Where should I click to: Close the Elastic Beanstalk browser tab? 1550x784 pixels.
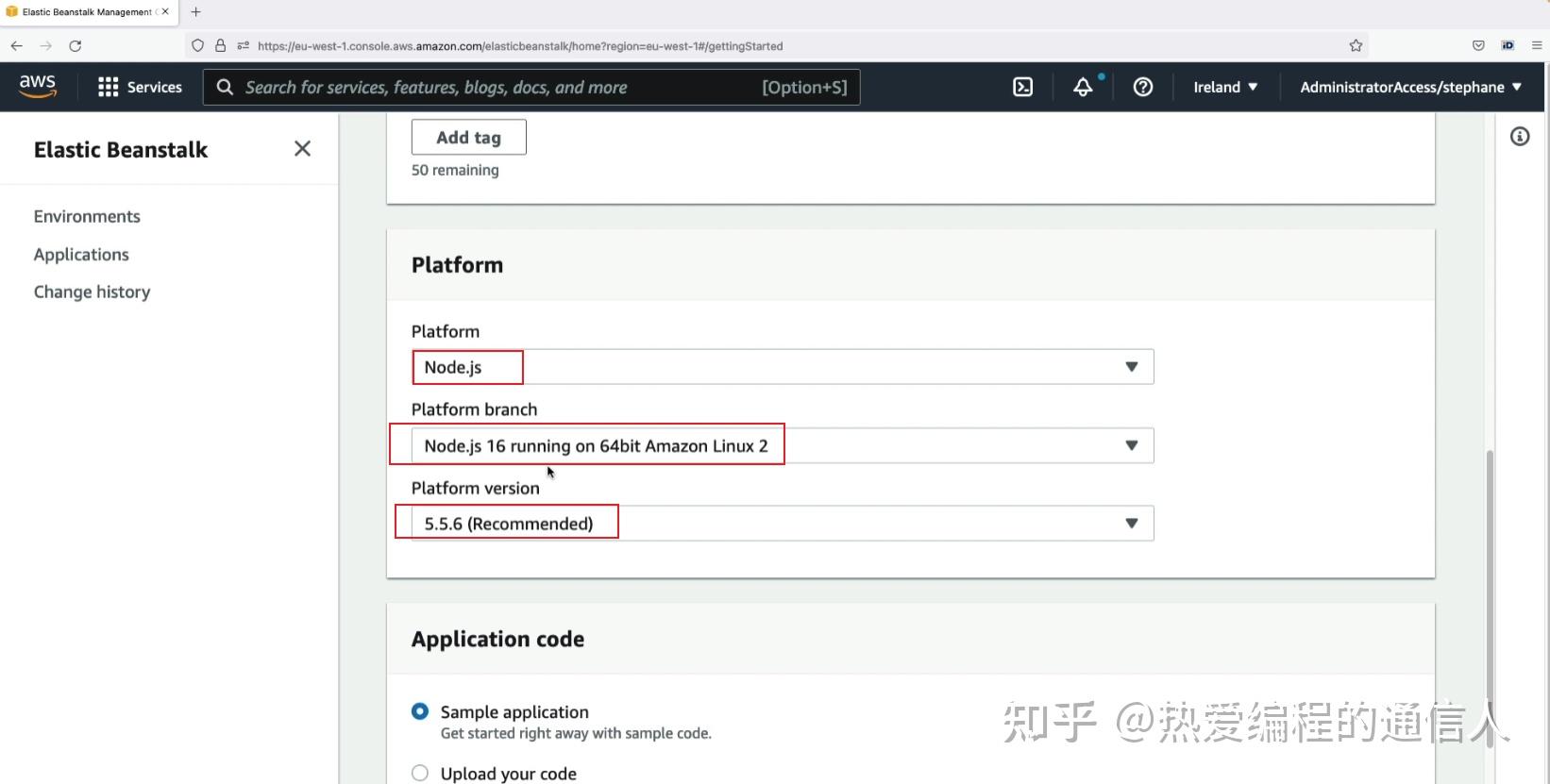coord(165,12)
